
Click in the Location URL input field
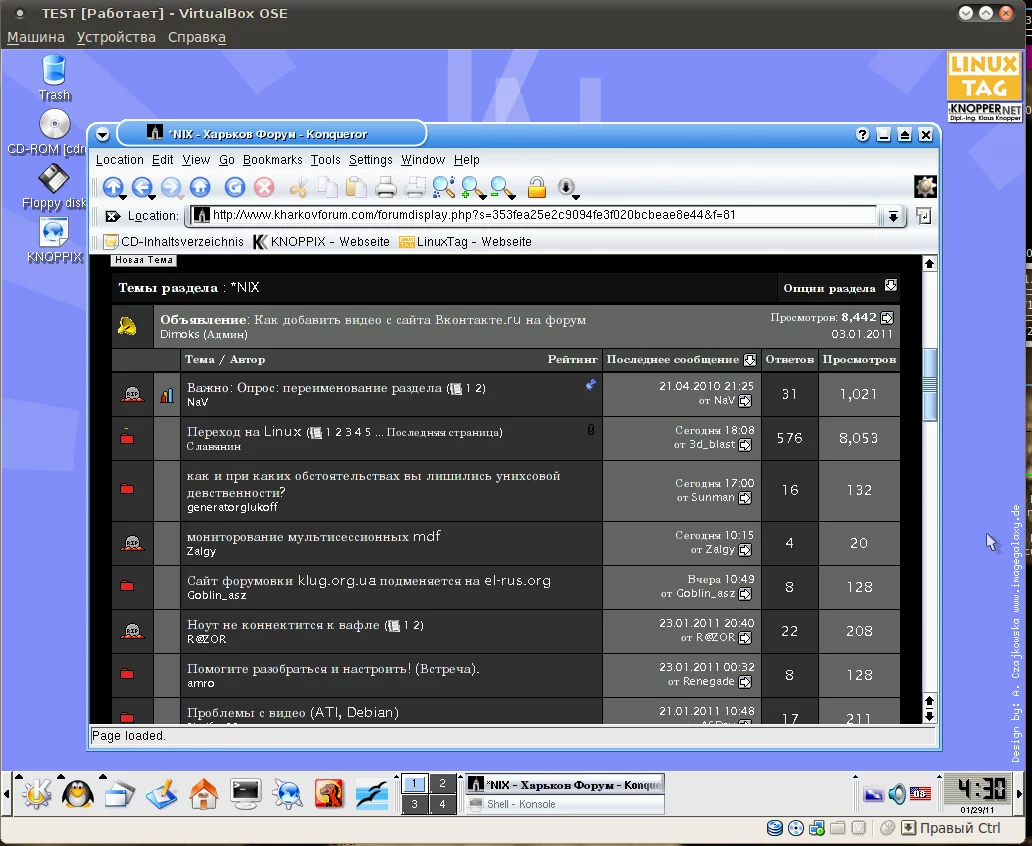pos(533,215)
